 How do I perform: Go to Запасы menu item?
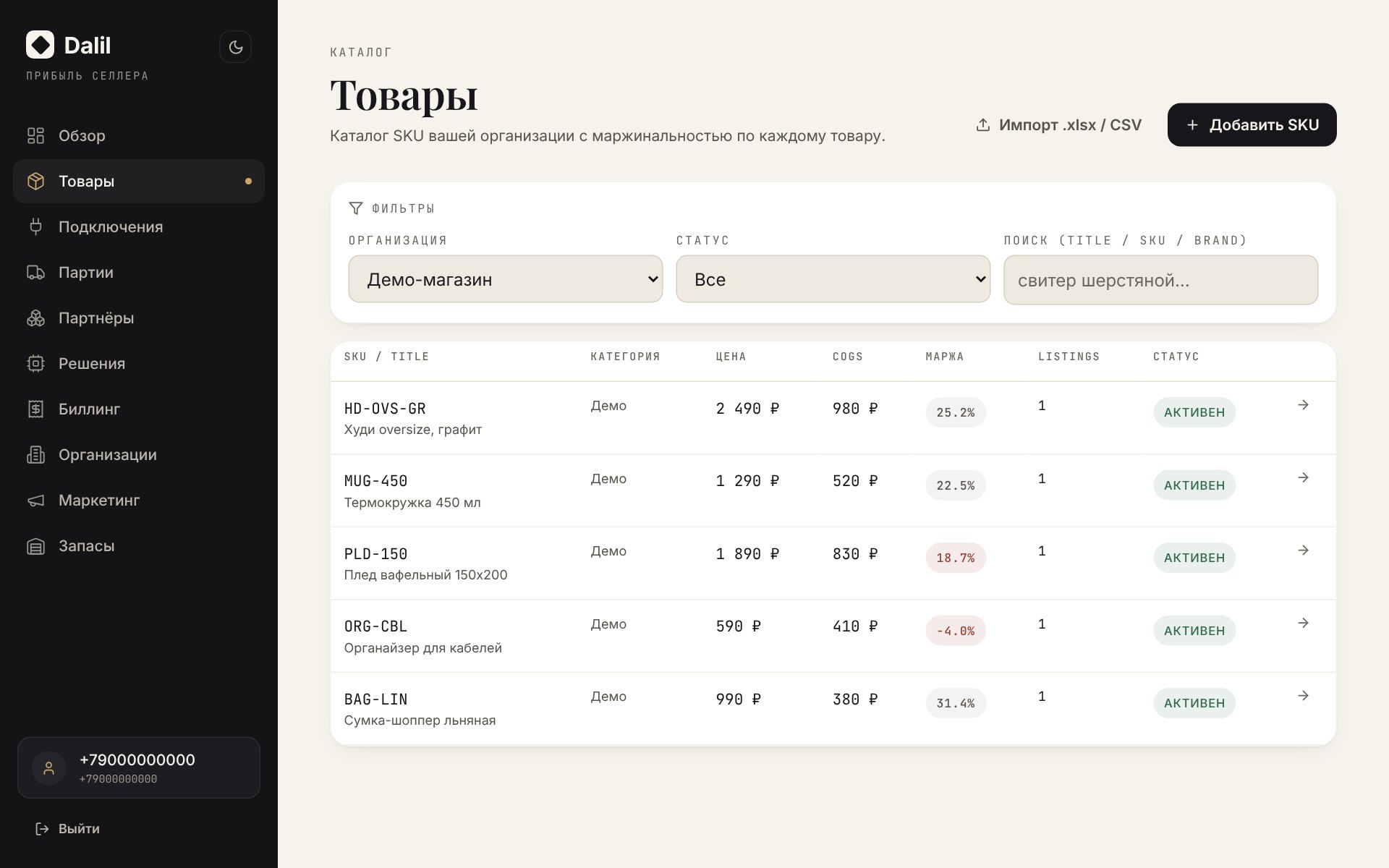click(139, 546)
